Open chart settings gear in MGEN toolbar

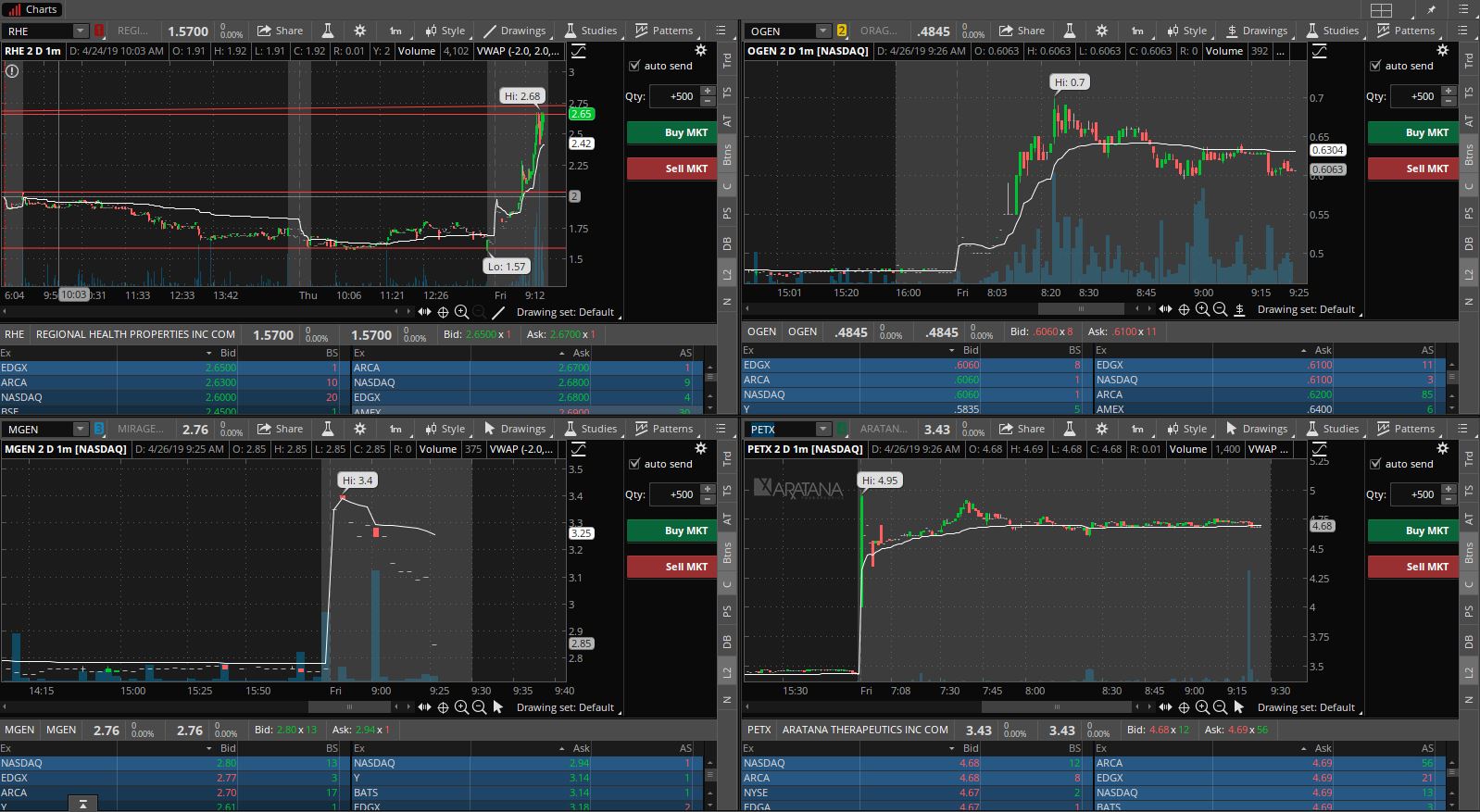360,429
